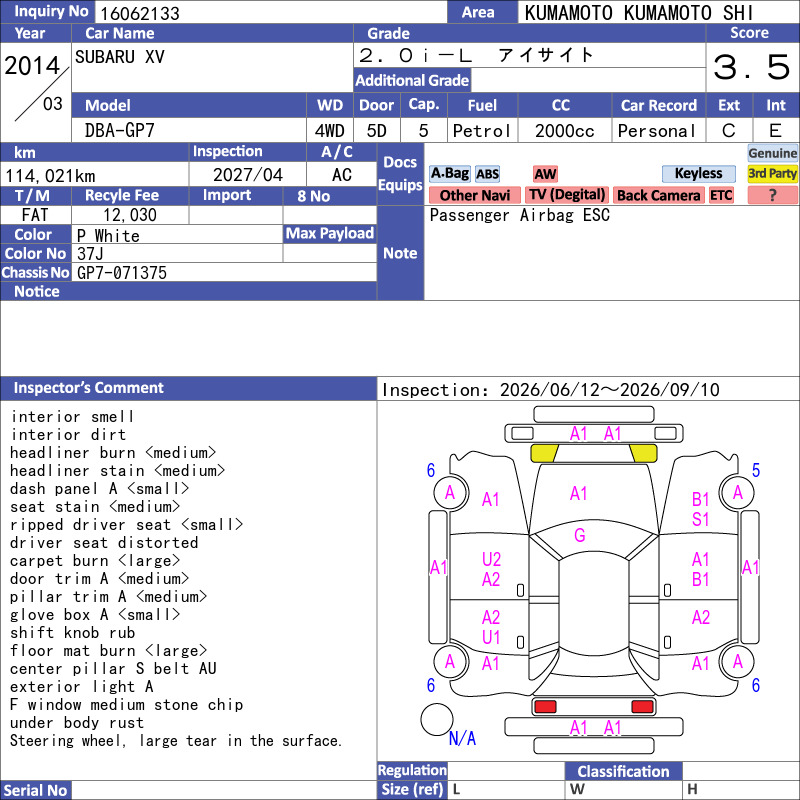The width and height of the screenshot is (800, 800).
Task: Click the Additional Grade label
Action: click(x=412, y=80)
